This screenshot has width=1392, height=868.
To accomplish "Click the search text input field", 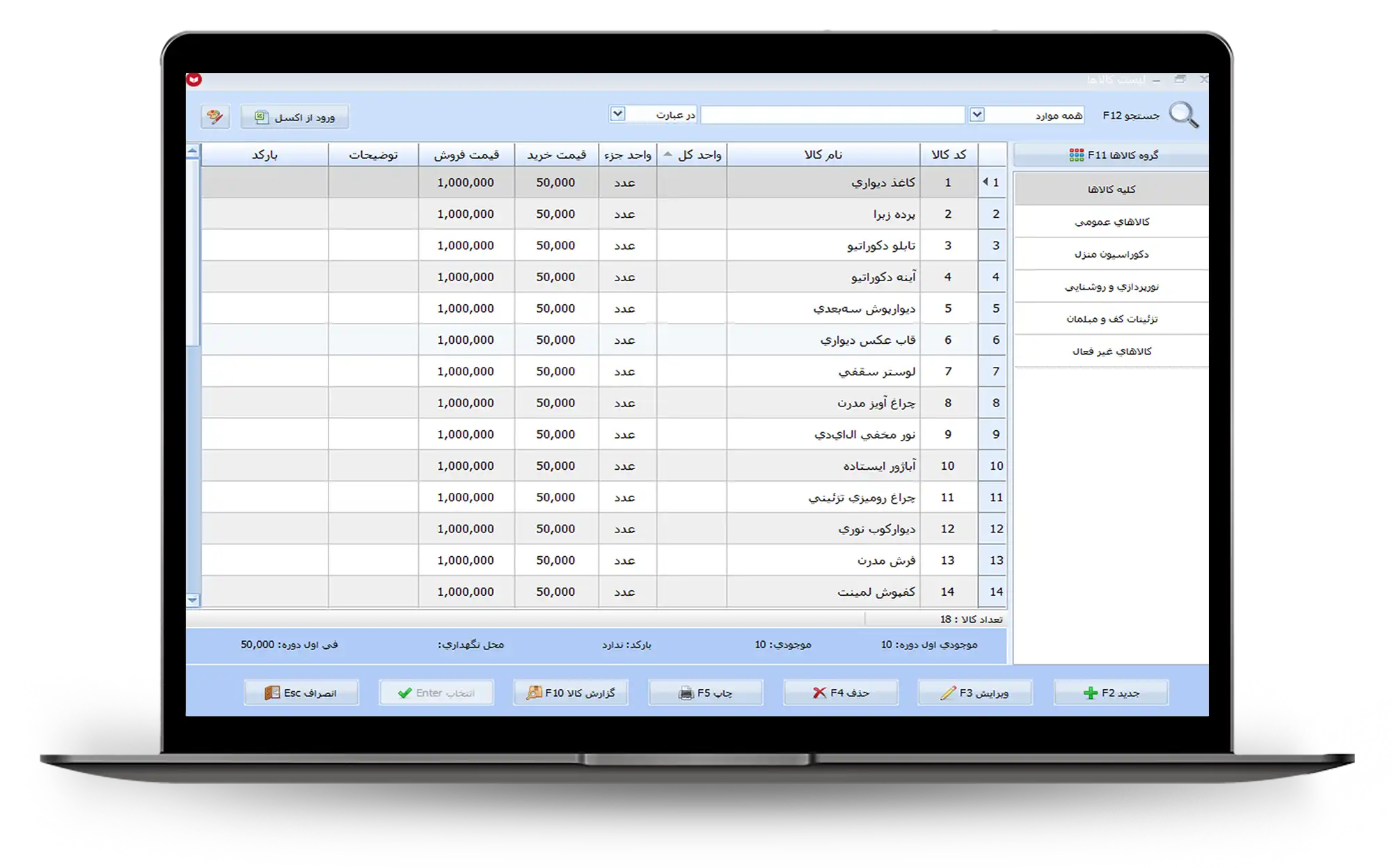I will (x=832, y=115).
